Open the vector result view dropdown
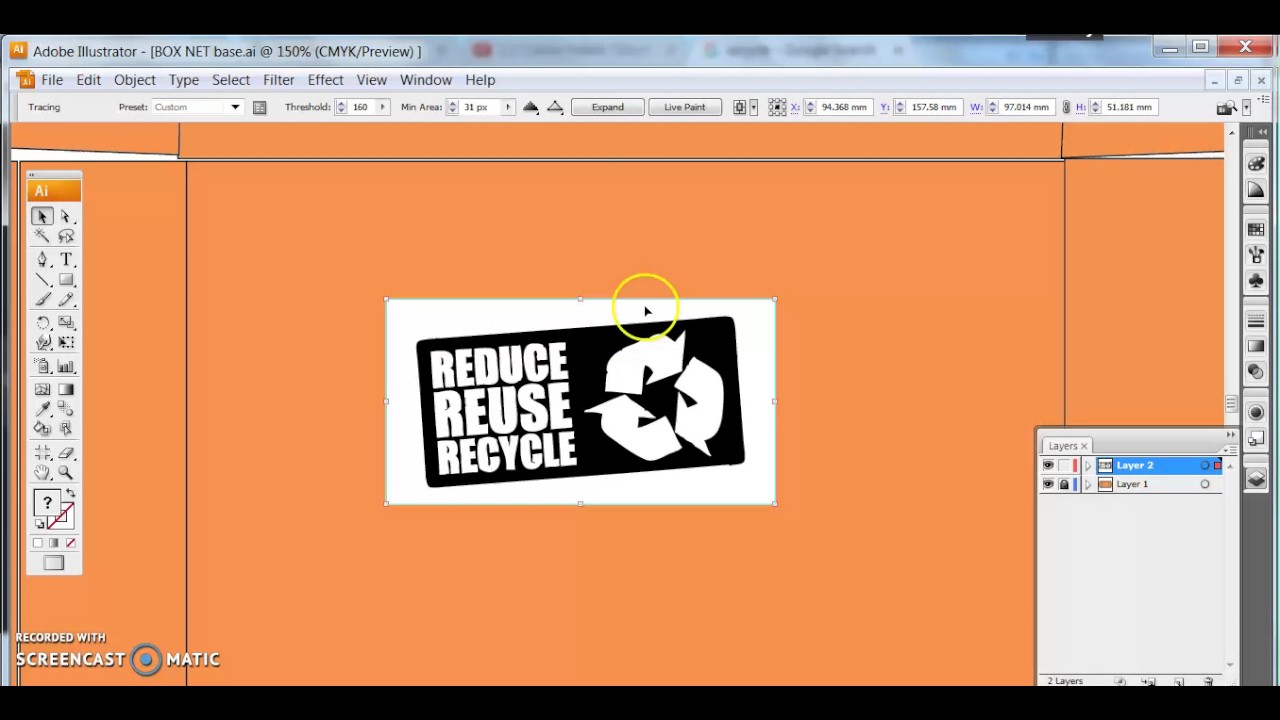Image resolution: width=1280 pixels, height=720 pixels. (x=555, y=107)
